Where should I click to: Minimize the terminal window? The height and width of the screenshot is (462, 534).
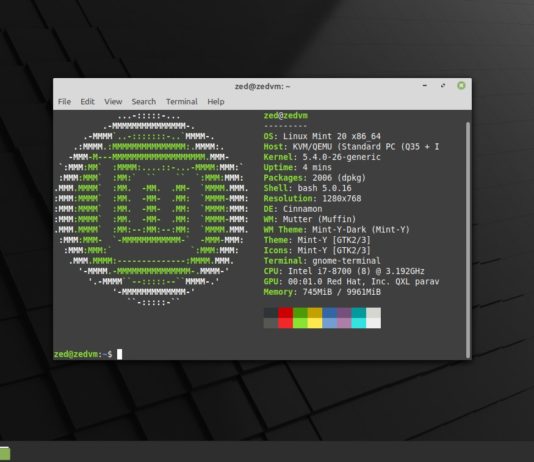pos(425,85)
